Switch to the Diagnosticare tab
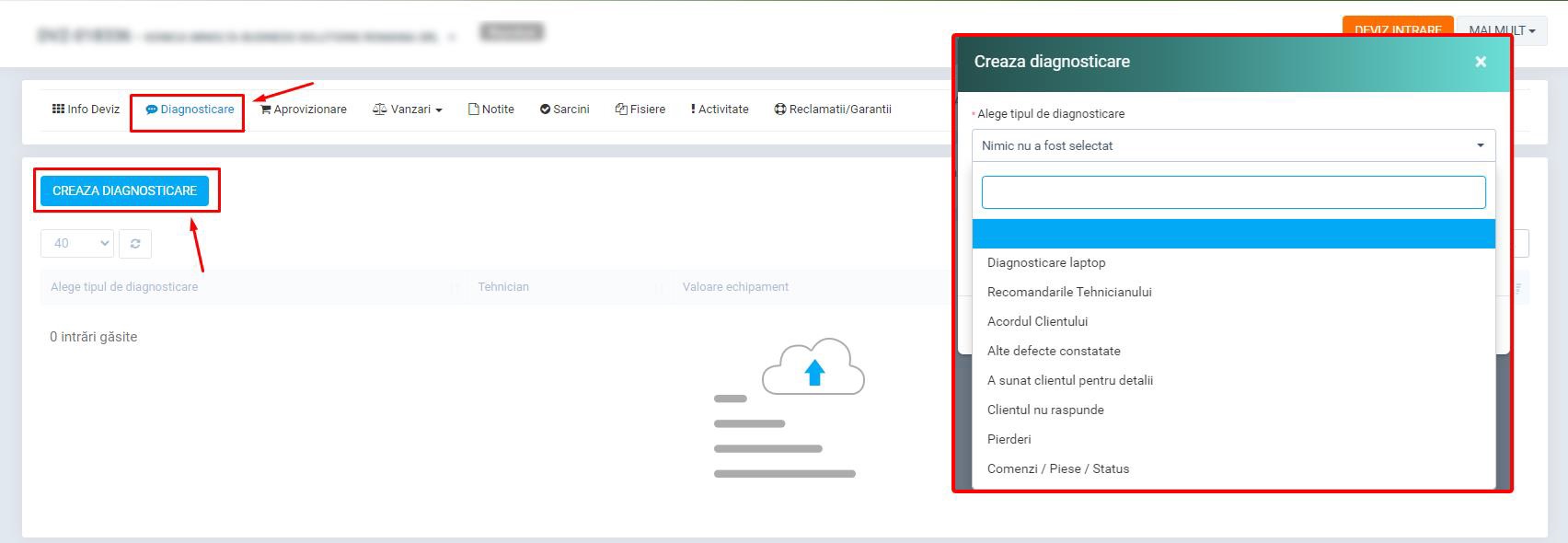Image resolution: width=1568 pixels, height=543 pixels. [190, 109]
